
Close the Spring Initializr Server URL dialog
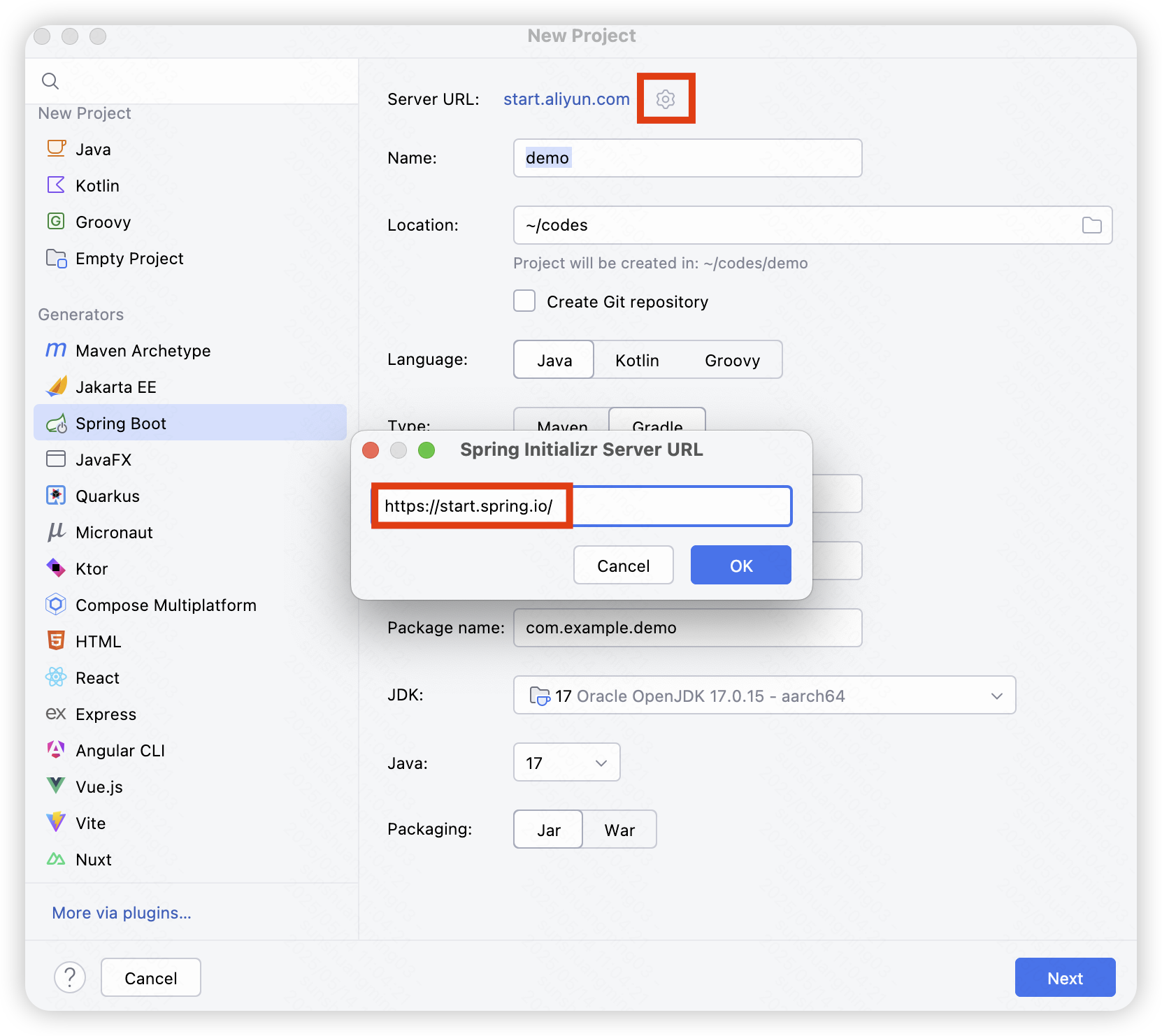coord(371,450)
